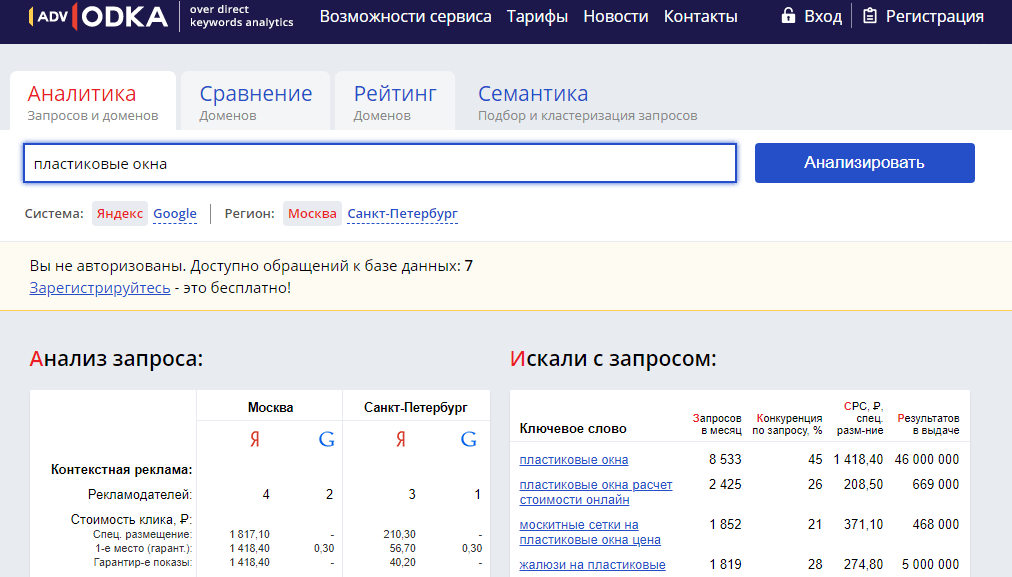Switch search system to Google
This screenshot has width=1012, height=577.
(x=175, y=213)
